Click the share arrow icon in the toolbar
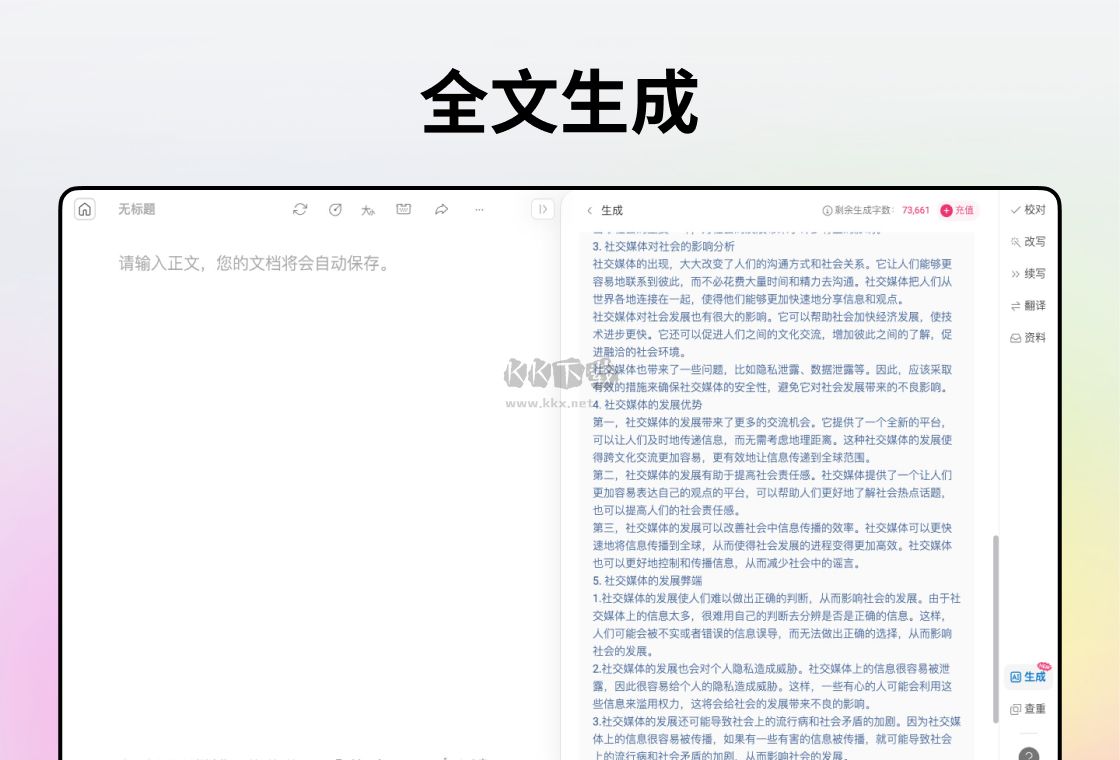Screen dimensions: 1120x760 (440, 210)
